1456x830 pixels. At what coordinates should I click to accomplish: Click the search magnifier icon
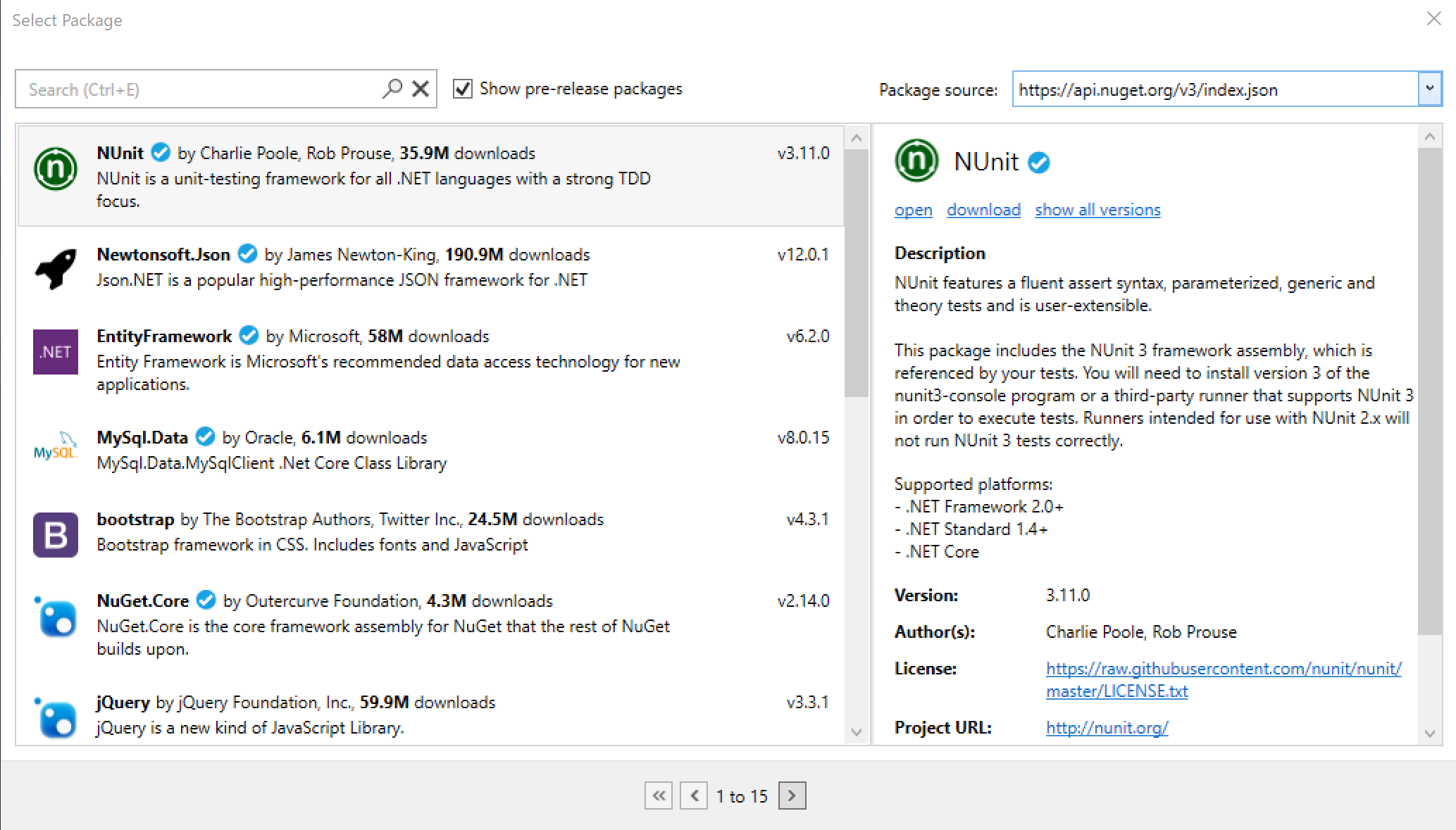[x=392, y=89]
